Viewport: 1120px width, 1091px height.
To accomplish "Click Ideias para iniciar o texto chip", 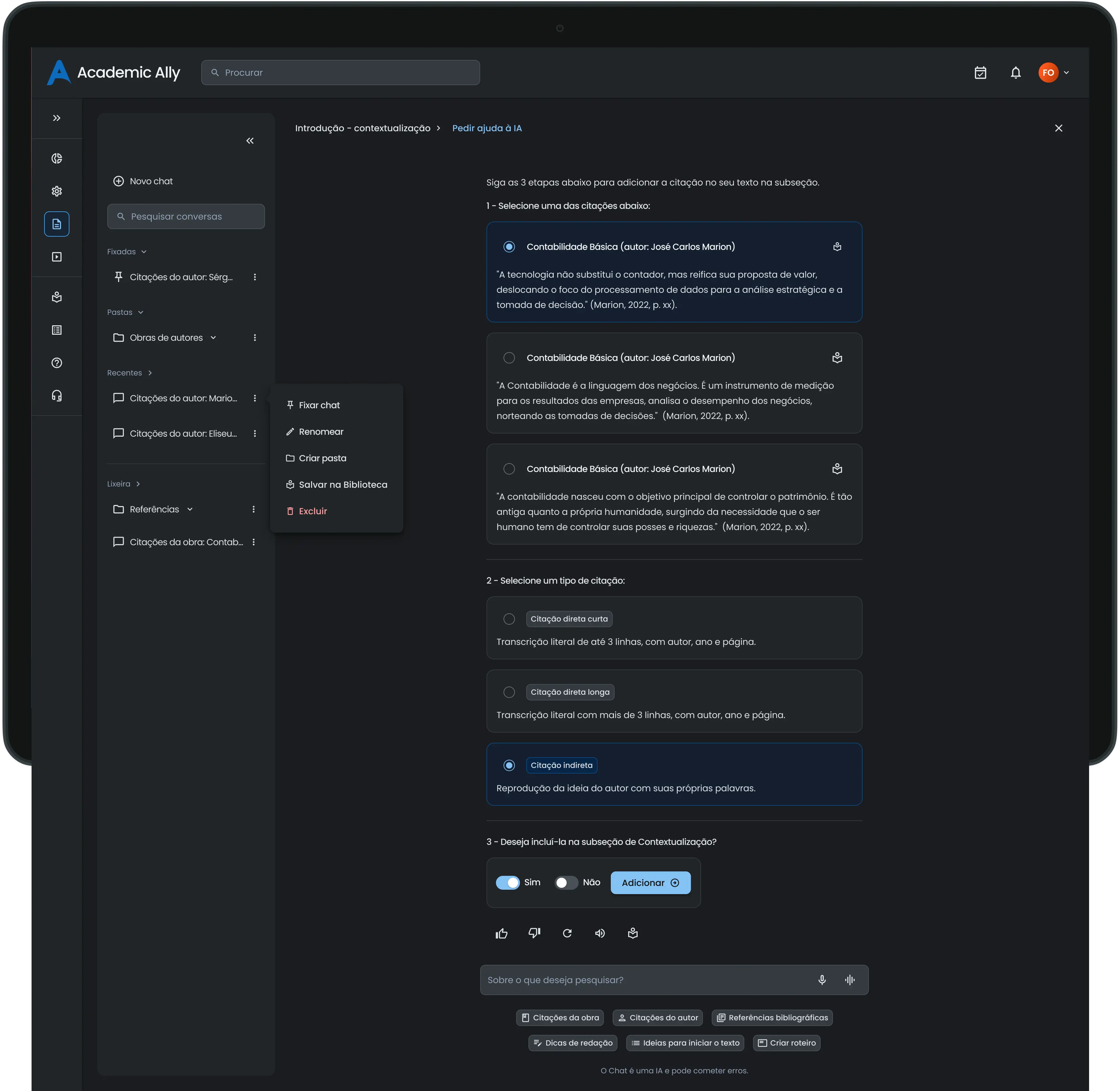I will [x=685, y=1043].
